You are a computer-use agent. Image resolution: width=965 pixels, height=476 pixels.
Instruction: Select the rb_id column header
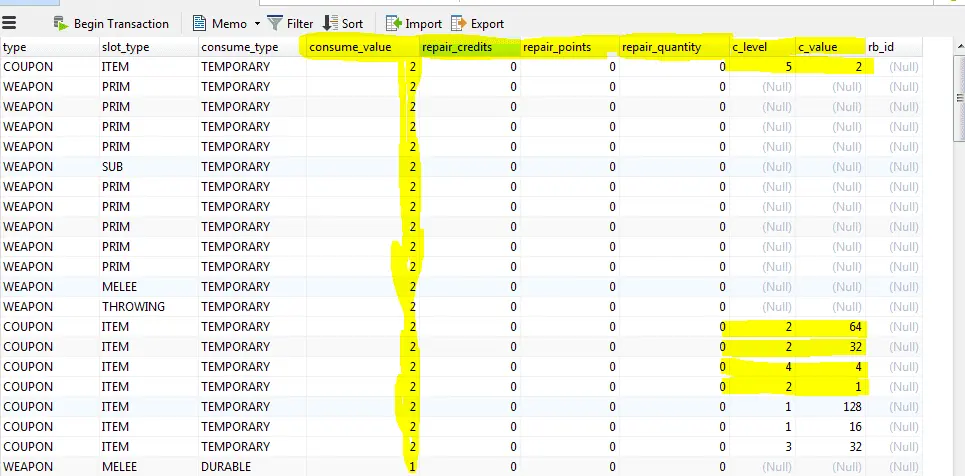894,47
